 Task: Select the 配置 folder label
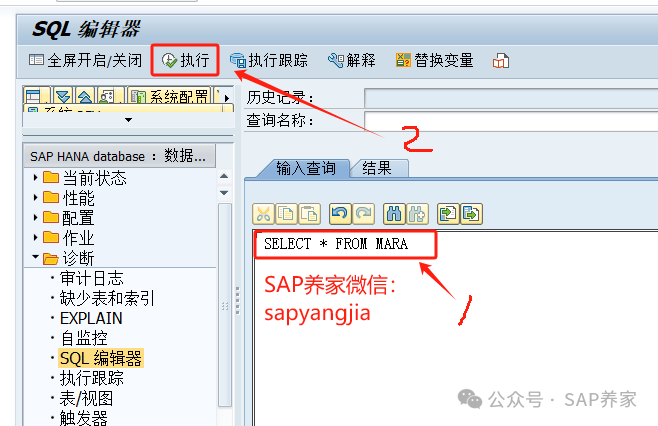point(78,218)
